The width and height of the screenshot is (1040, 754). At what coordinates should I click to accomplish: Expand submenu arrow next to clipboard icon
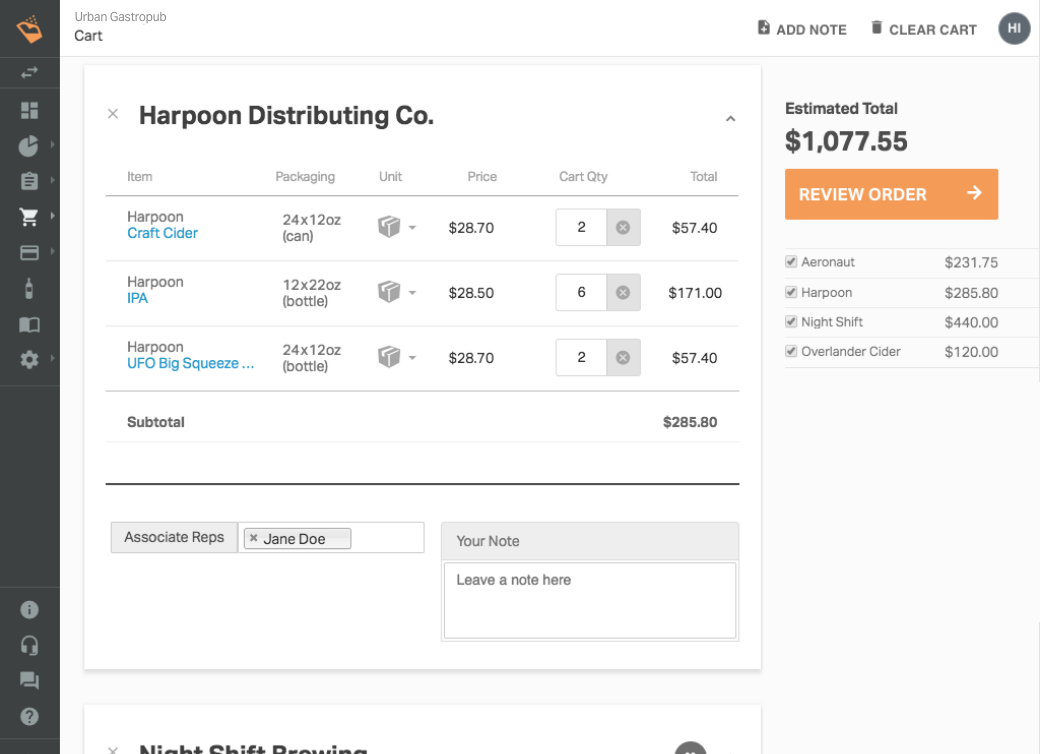tap(52, 180)
